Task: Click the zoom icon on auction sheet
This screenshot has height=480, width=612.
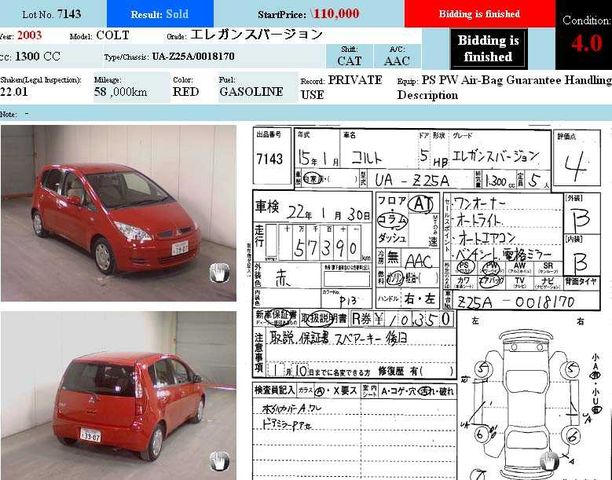Action: pyautogui.click(x=549, y=459)
